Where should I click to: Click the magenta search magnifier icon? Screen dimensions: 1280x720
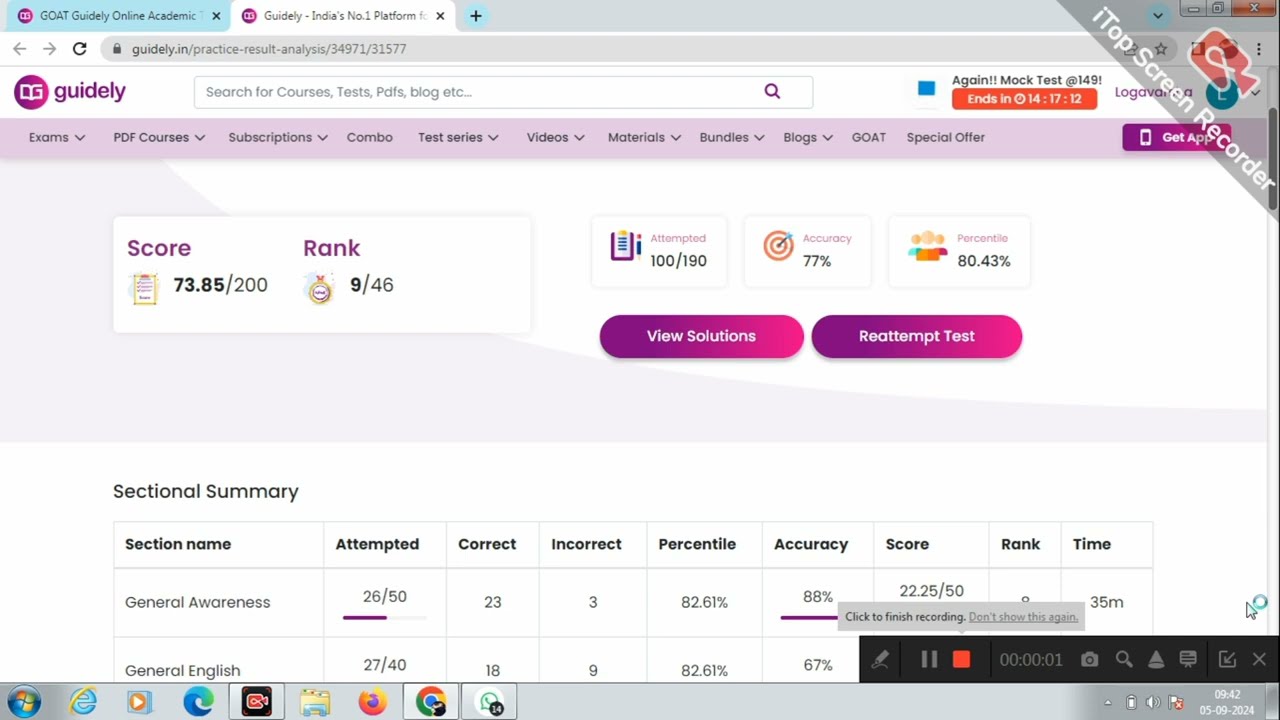pos(772,91)
